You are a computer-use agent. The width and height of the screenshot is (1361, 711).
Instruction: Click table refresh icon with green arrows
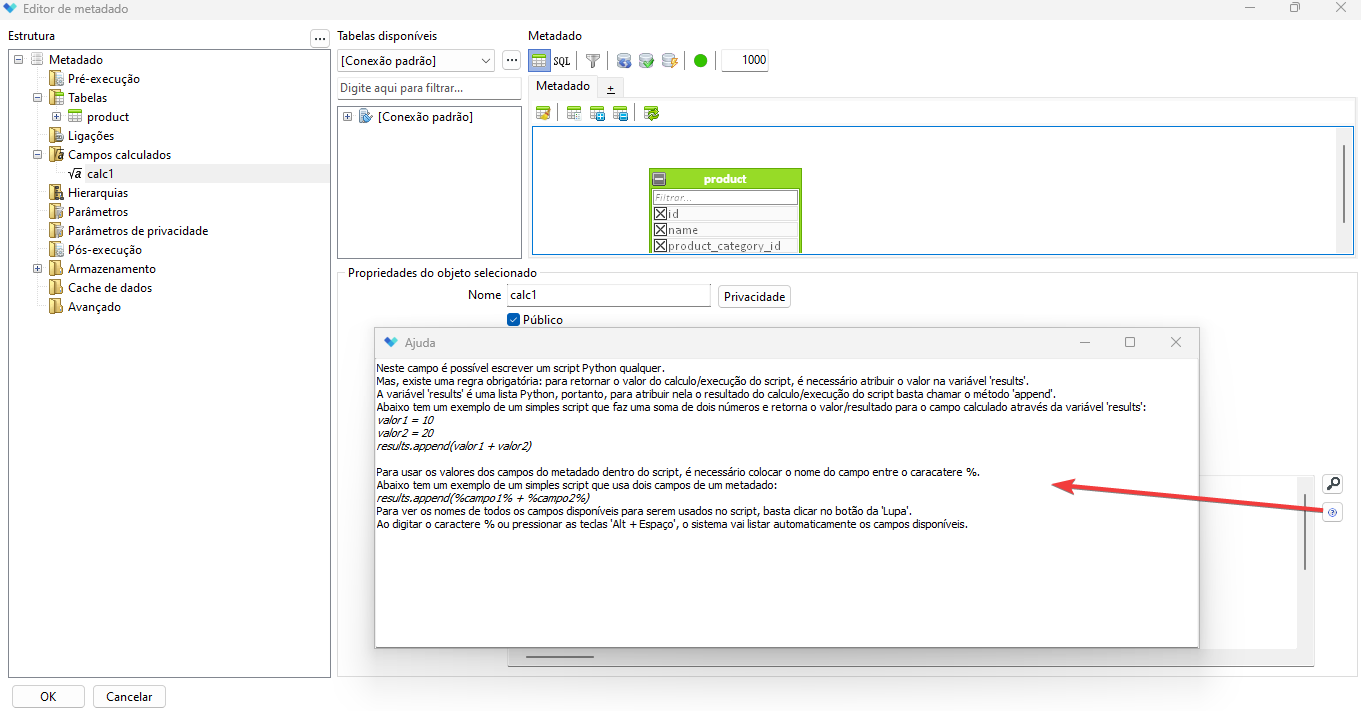(x=651, y=114)
